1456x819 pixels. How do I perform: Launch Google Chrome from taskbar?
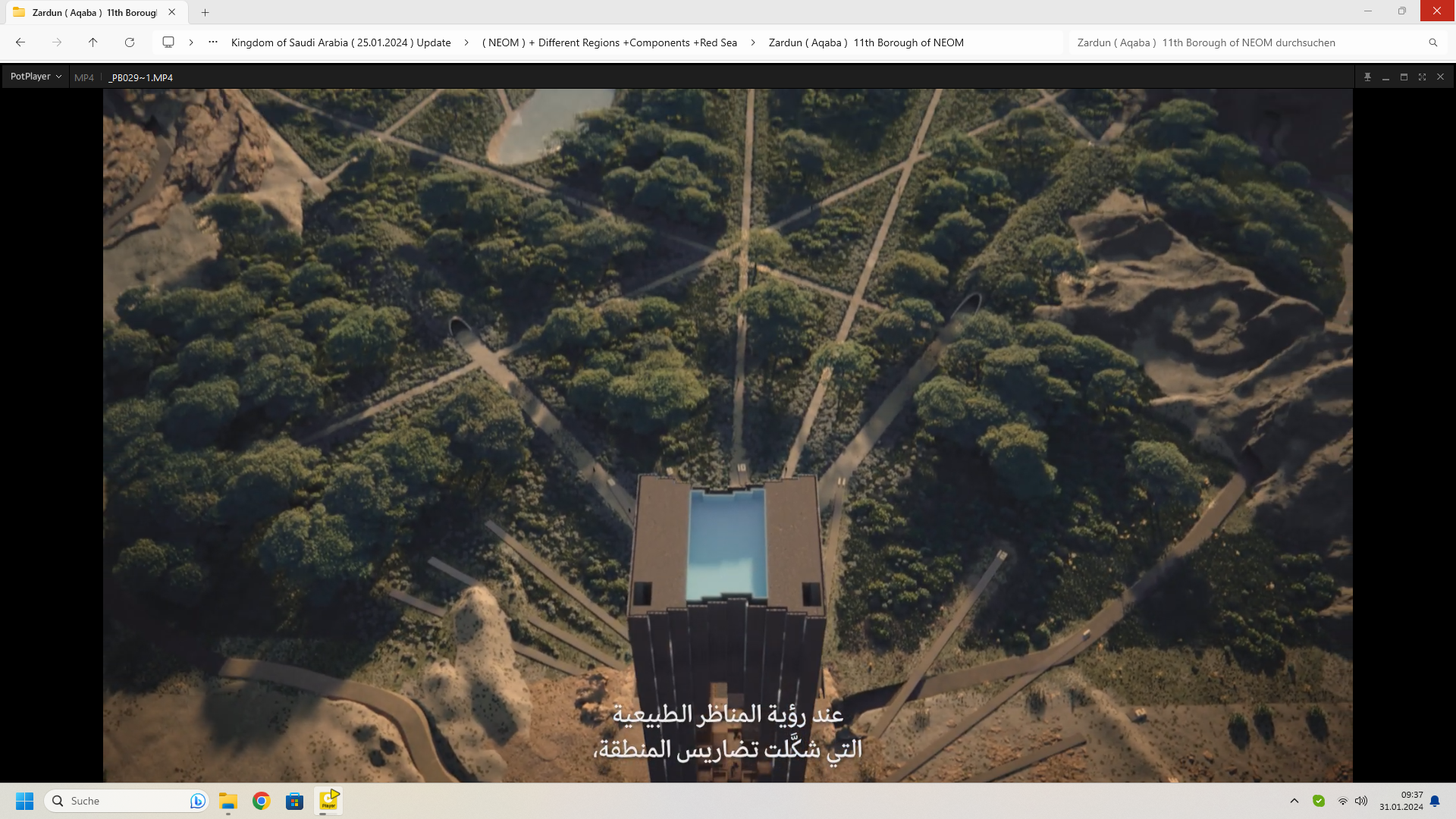pyautogui.click(x=262, y=801)
